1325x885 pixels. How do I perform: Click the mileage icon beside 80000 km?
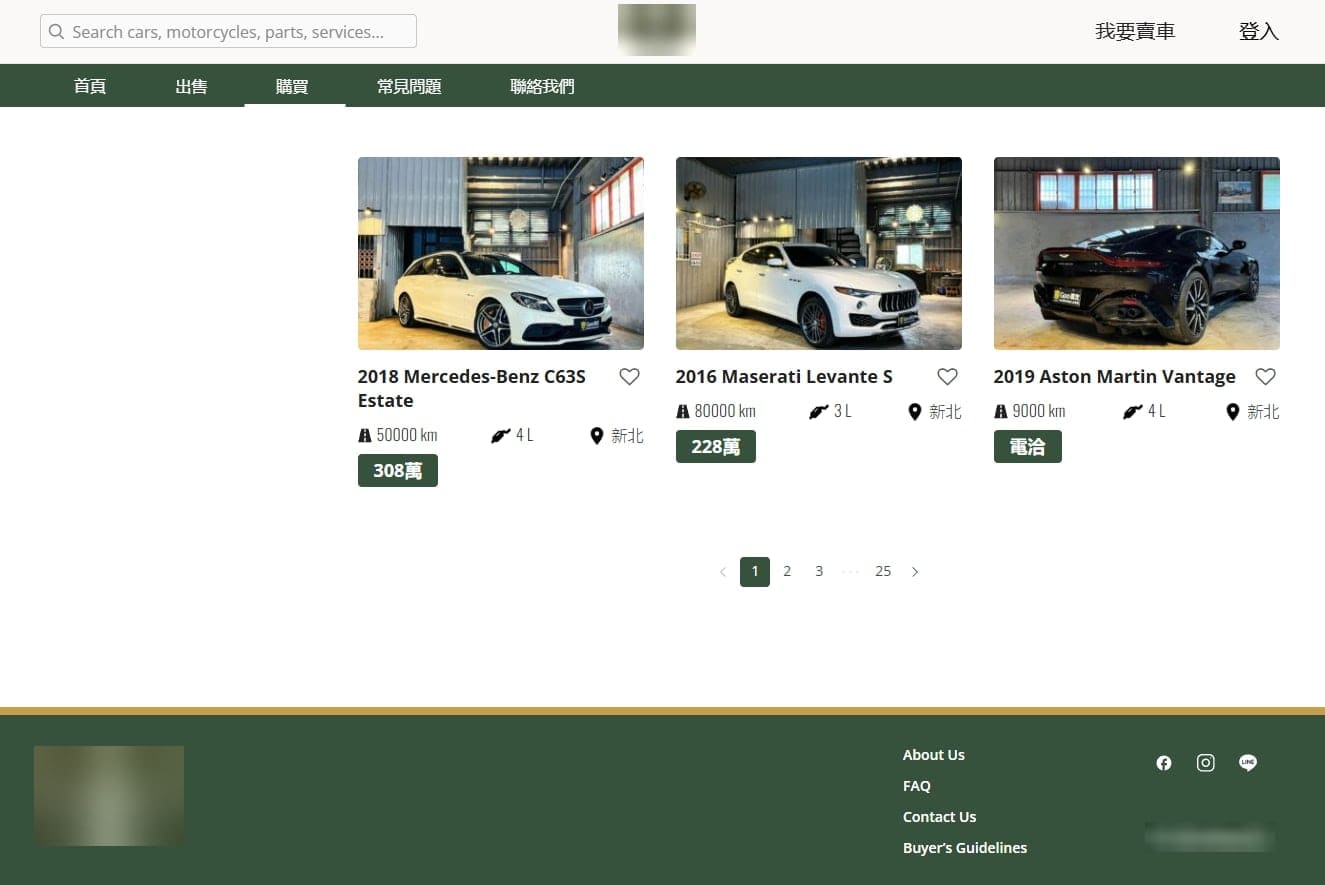point(683,412)
